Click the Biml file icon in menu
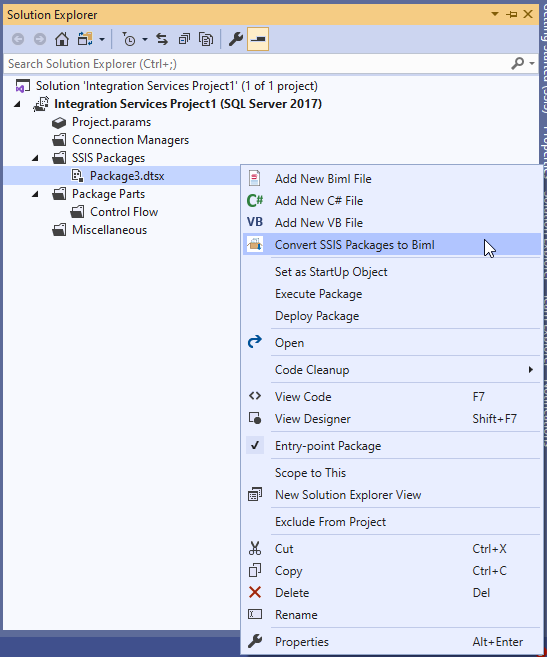Screen dimensions: 547x657 pyautogui.click(x=254, y=178)
